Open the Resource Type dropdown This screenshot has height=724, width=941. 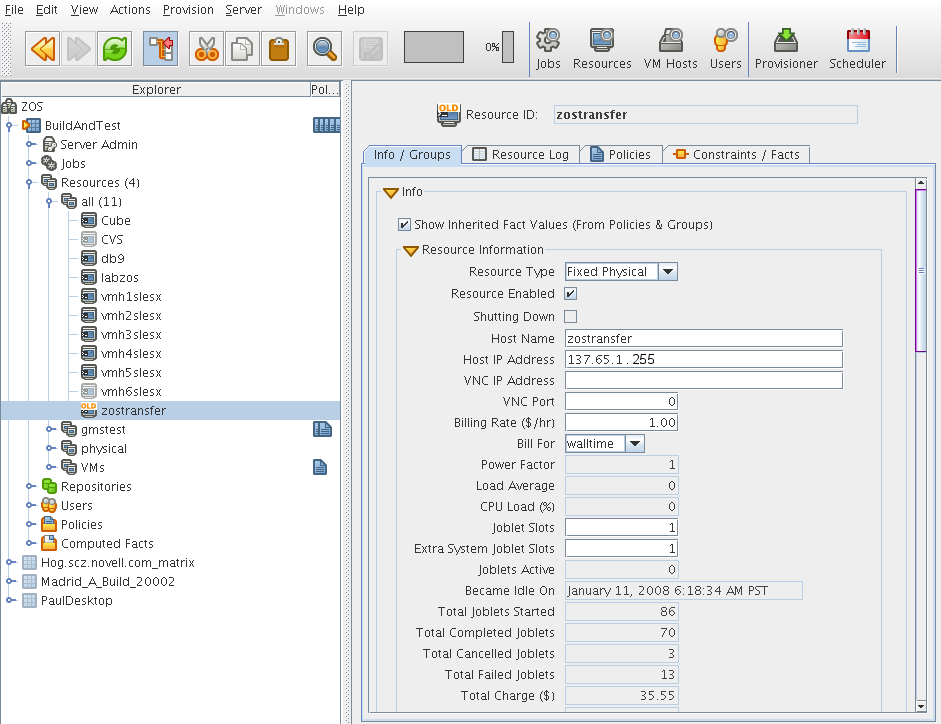tap(668, 272)
